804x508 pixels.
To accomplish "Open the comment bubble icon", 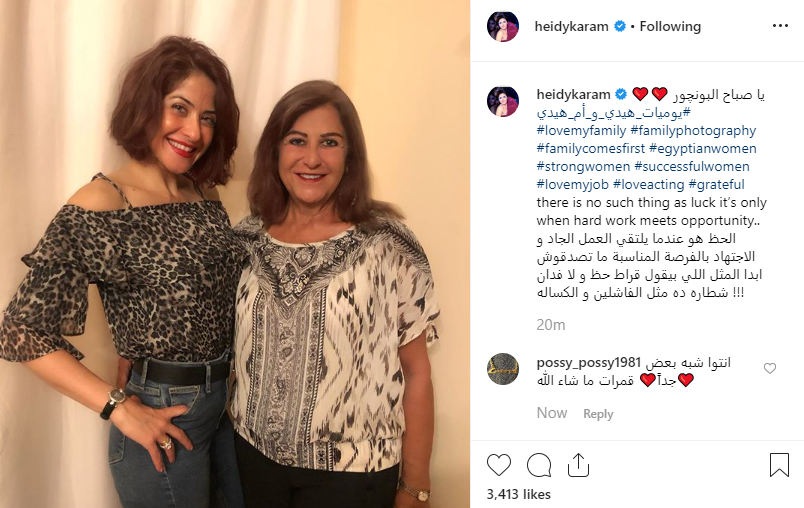I will (539, 465).
